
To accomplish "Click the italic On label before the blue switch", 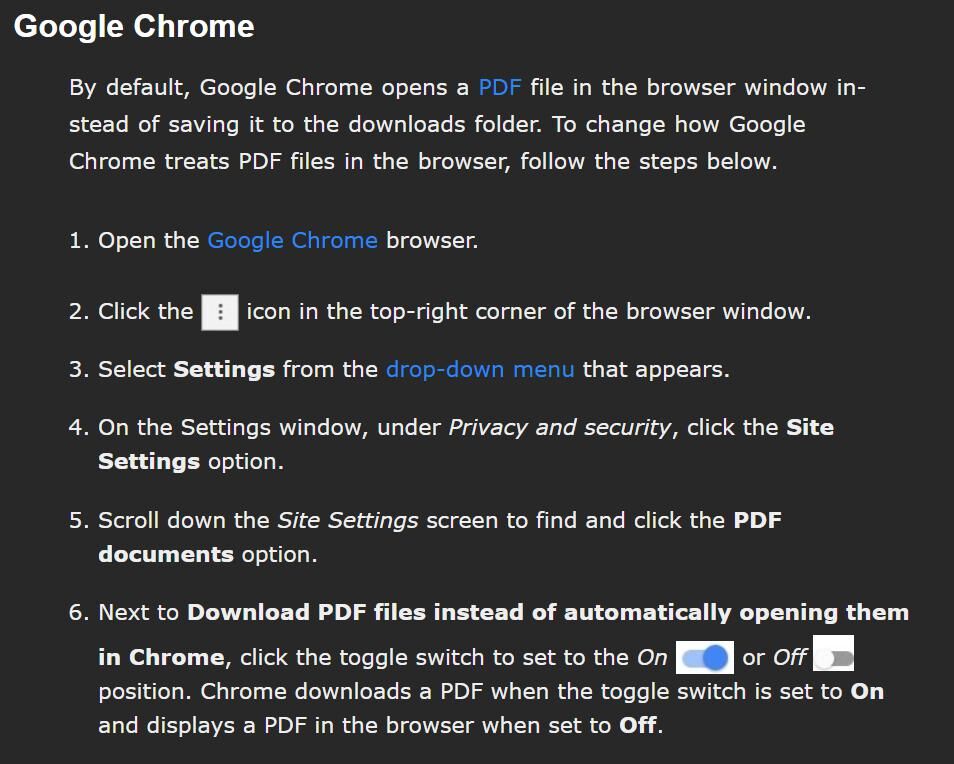I will pos(652,658).
